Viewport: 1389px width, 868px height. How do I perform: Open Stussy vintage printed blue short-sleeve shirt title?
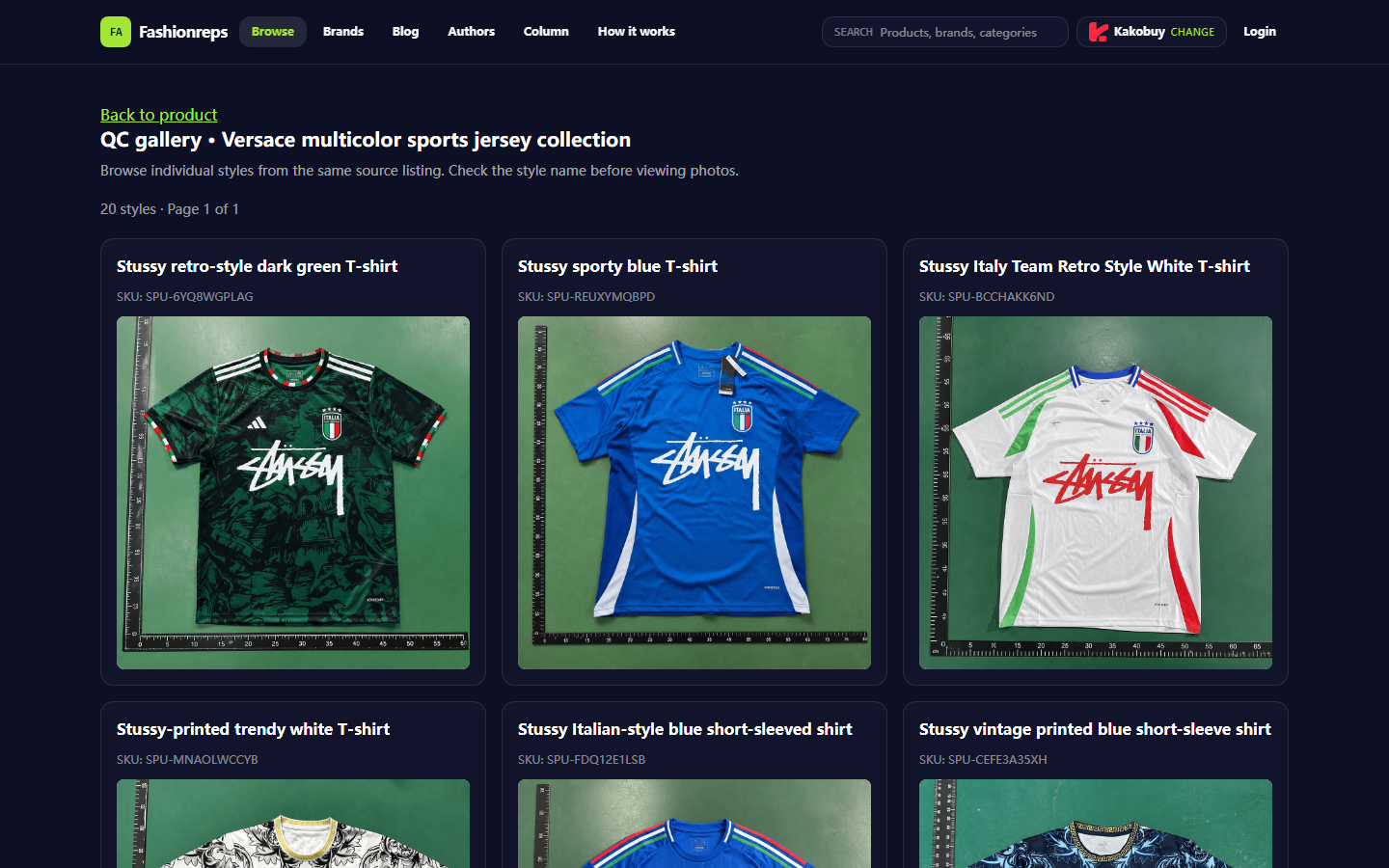(x=1095, y=729)
